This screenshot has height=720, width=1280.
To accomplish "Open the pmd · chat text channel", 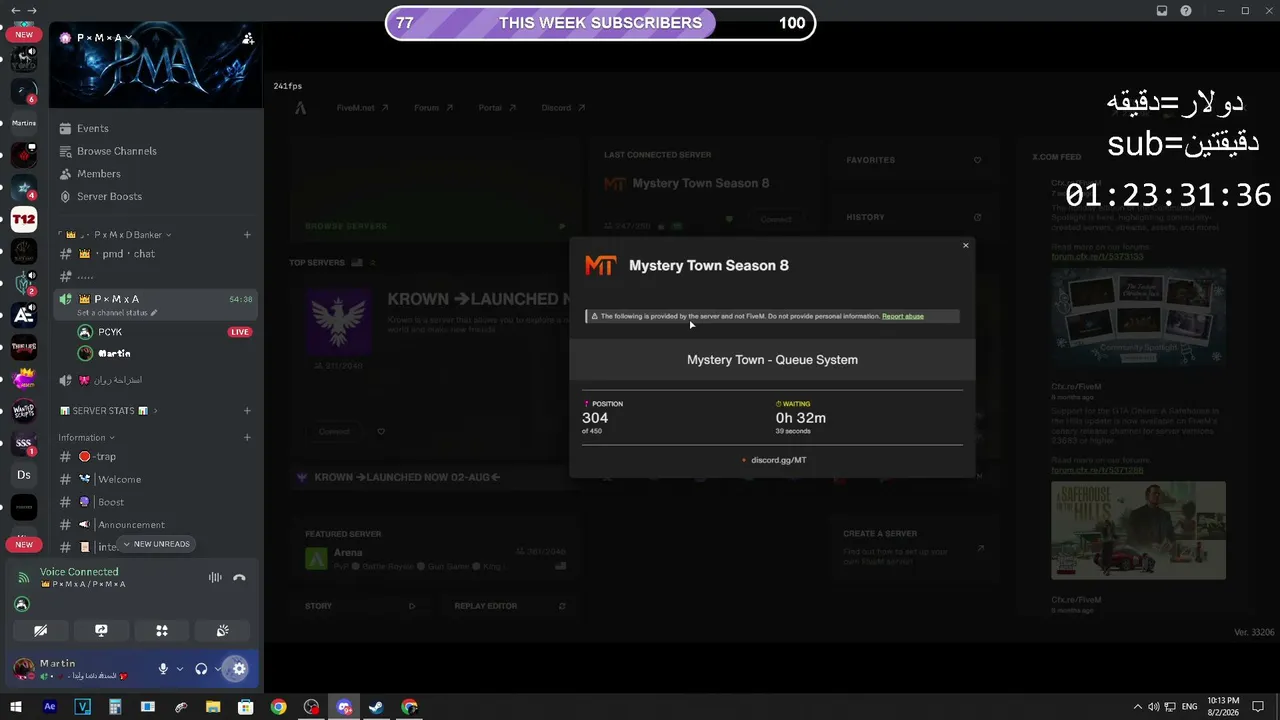I will (156, 254).
